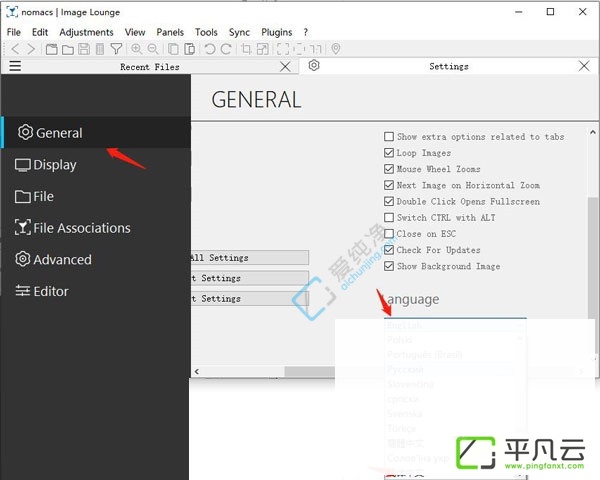Click the filter funnel toolbar icon
Screen dimensions: 600x480
coord(116,49)
